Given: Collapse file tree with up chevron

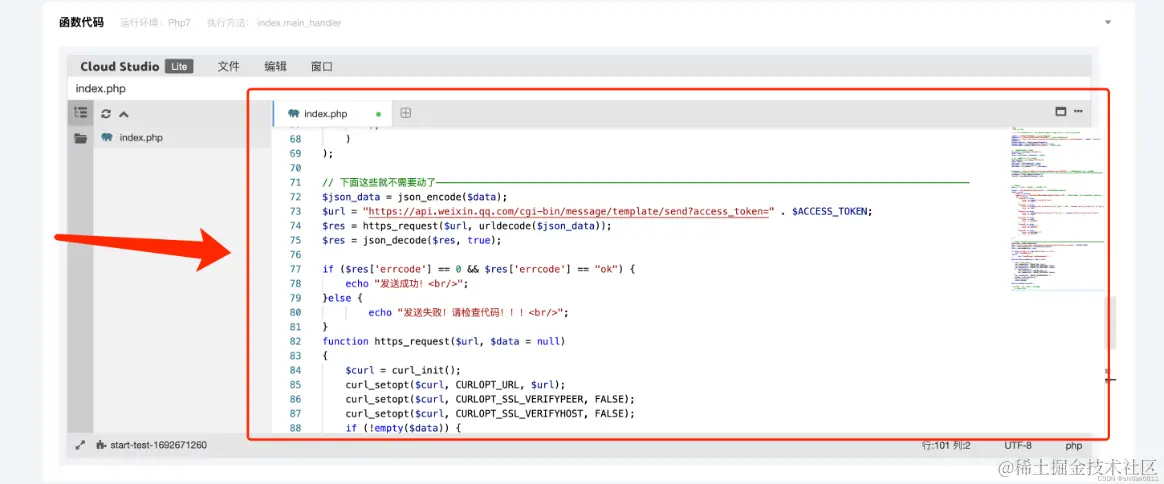Looking at the screenshot, I should coord(124,114).
